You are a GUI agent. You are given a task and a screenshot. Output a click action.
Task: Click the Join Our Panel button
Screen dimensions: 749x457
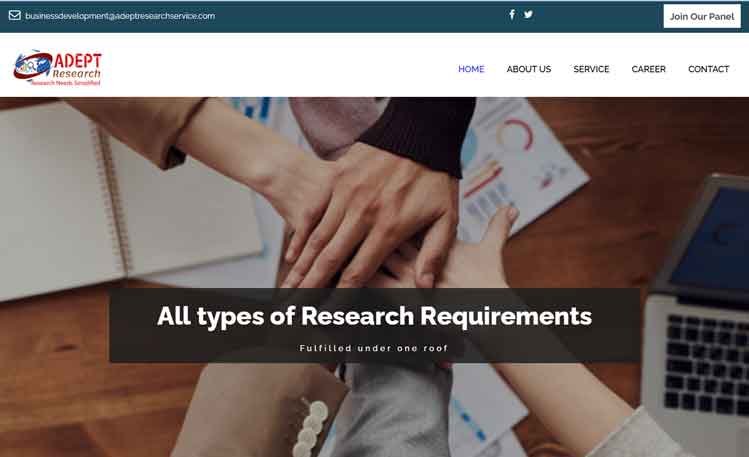click(x=702, y=16)
